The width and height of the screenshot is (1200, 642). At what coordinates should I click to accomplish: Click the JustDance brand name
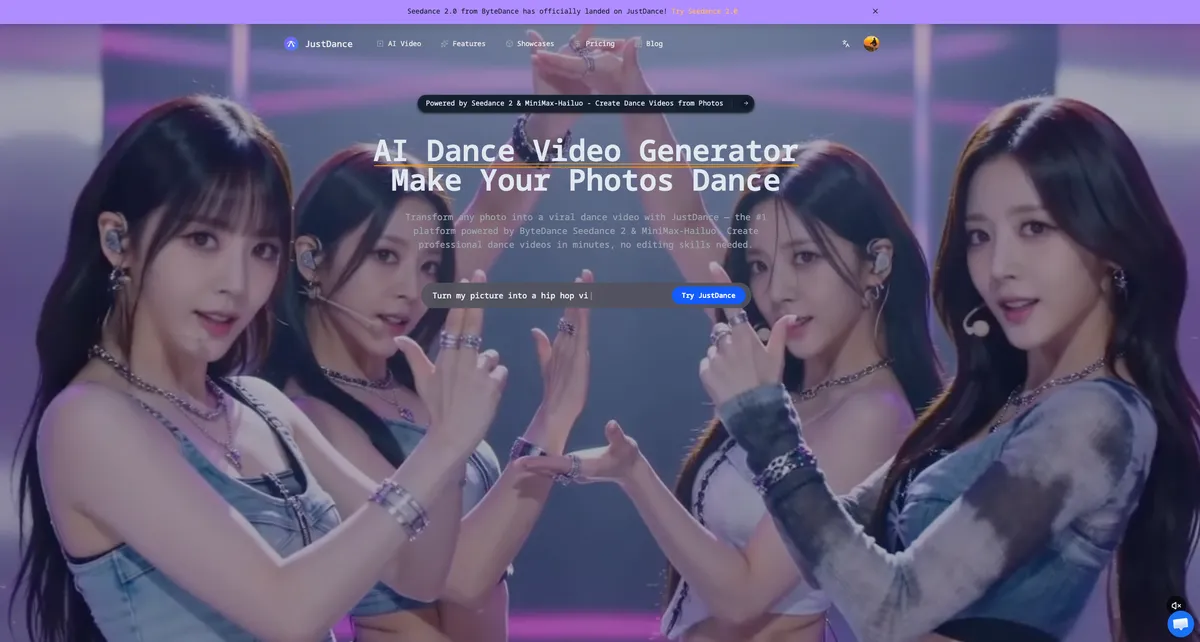[x=328, y=44]
